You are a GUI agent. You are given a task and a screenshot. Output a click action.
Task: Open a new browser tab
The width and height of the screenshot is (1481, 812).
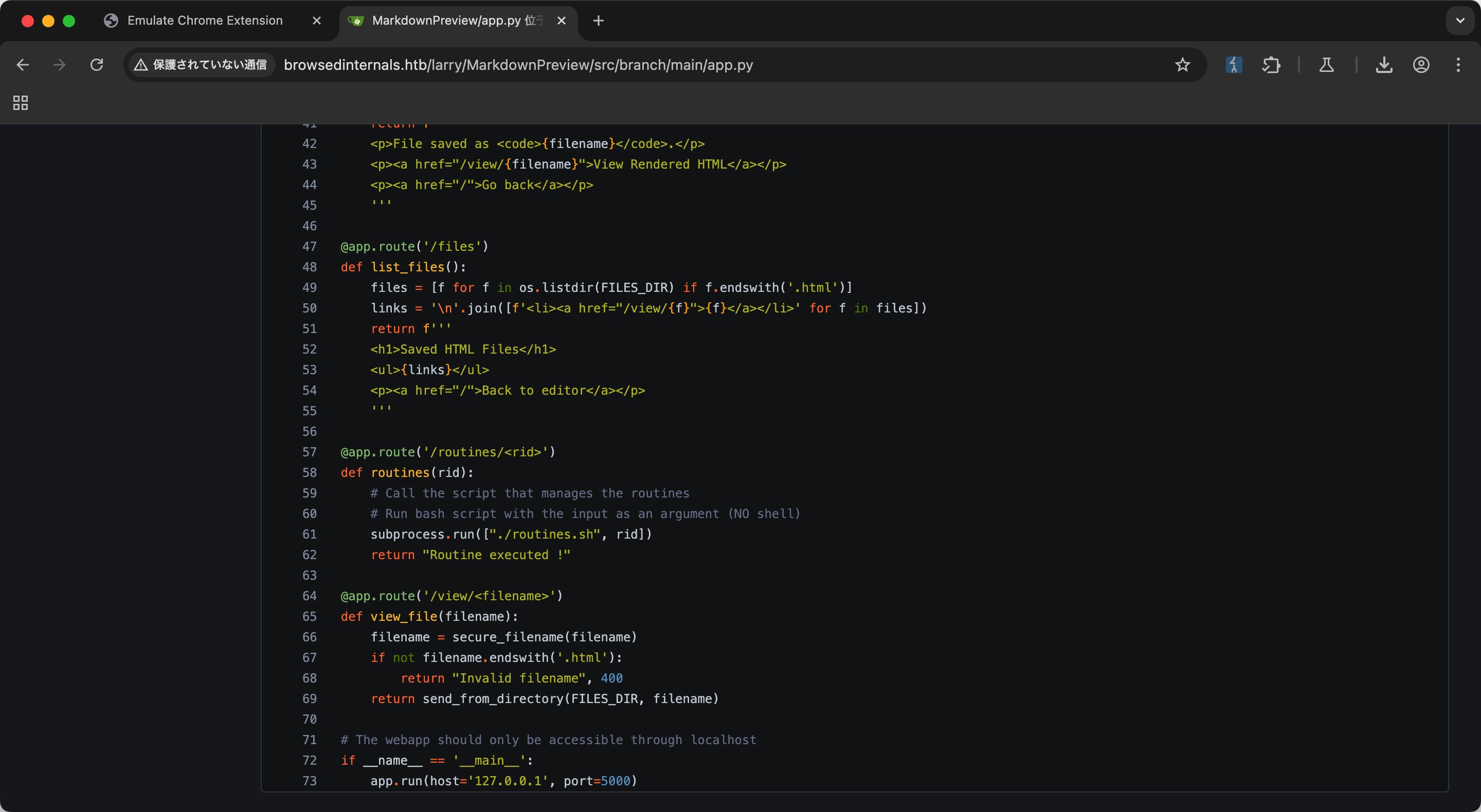pos(599,21)
